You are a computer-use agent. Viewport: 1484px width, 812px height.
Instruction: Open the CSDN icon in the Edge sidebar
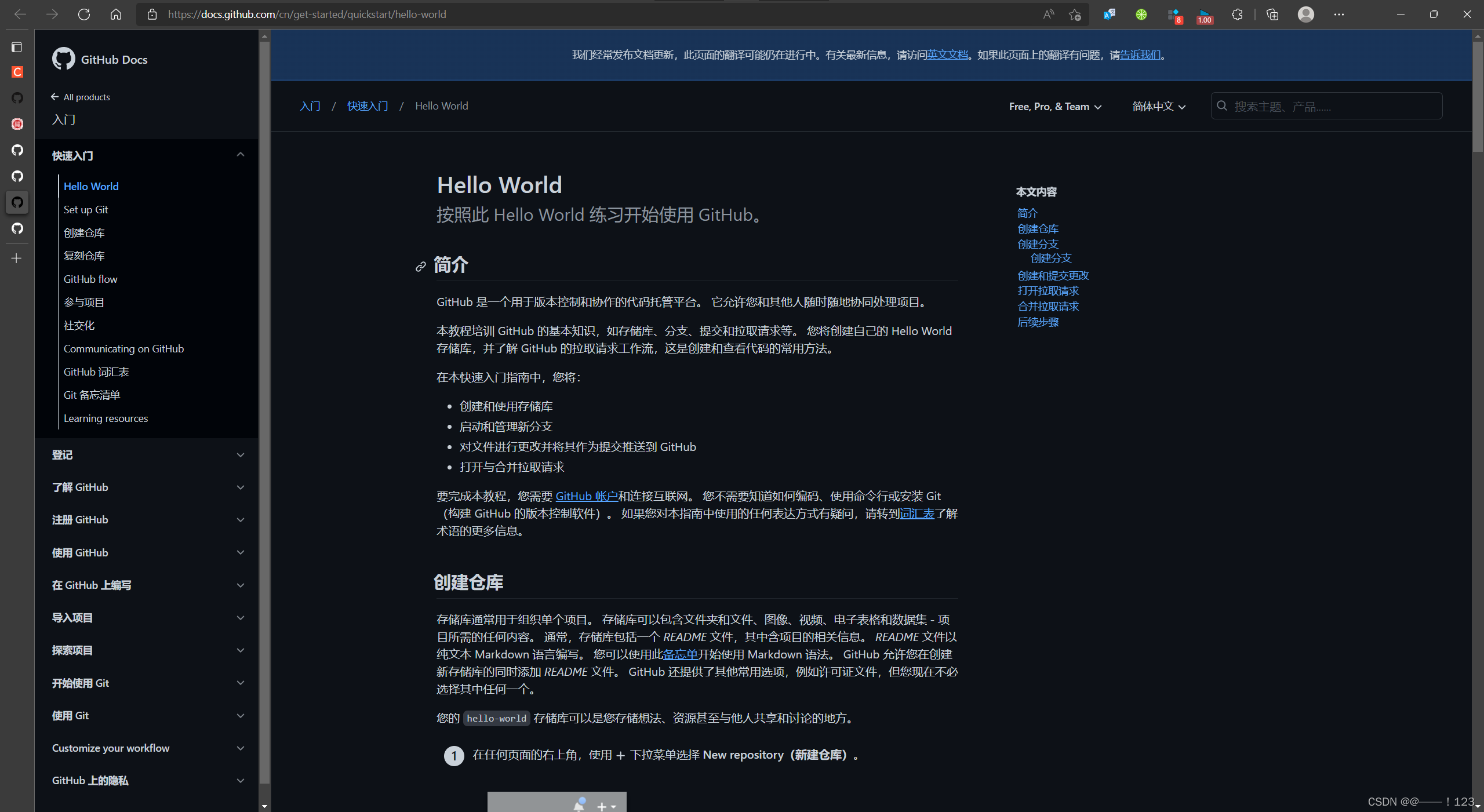point(17,72)
